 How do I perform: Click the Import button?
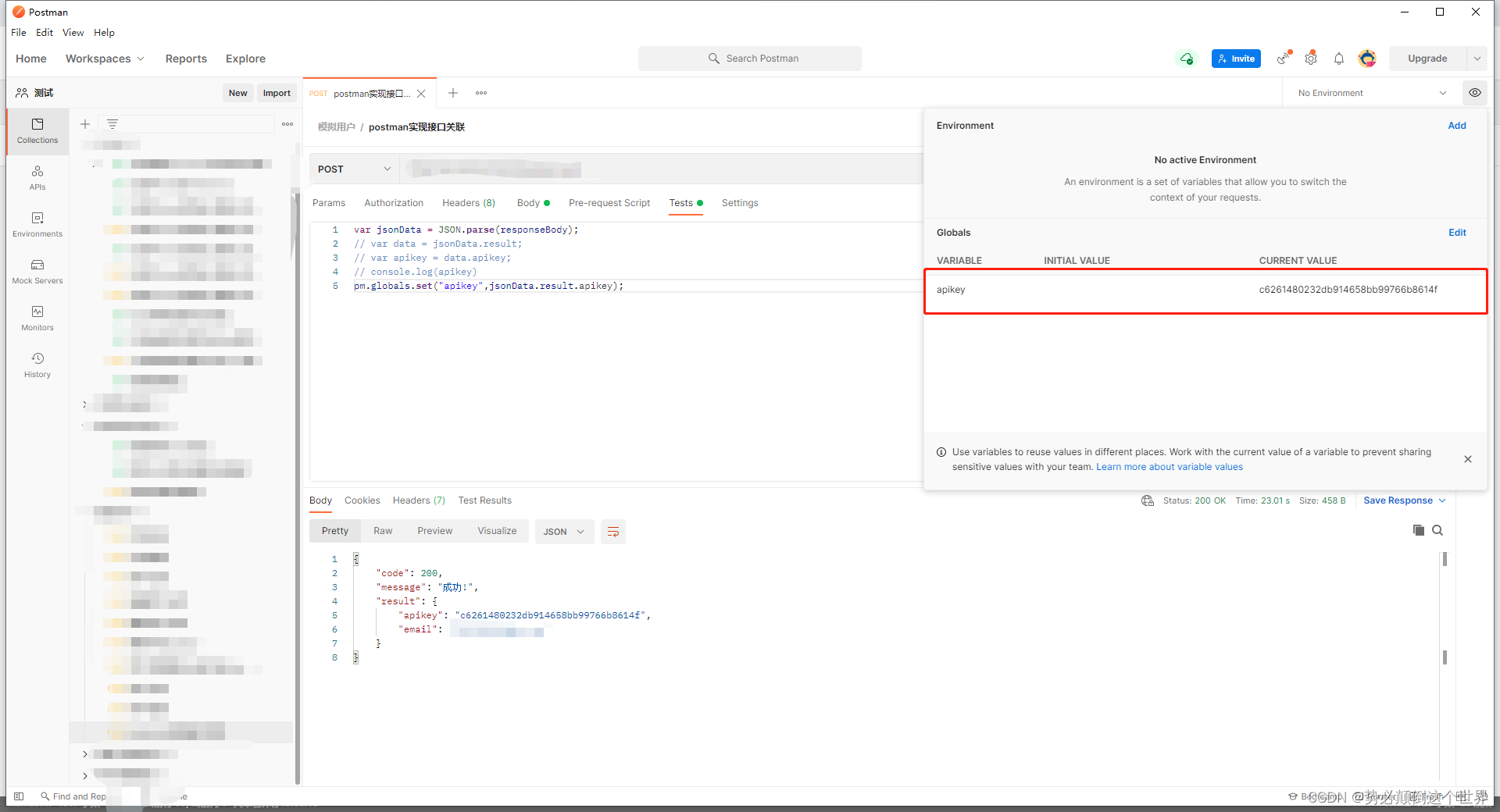(277, 93)
